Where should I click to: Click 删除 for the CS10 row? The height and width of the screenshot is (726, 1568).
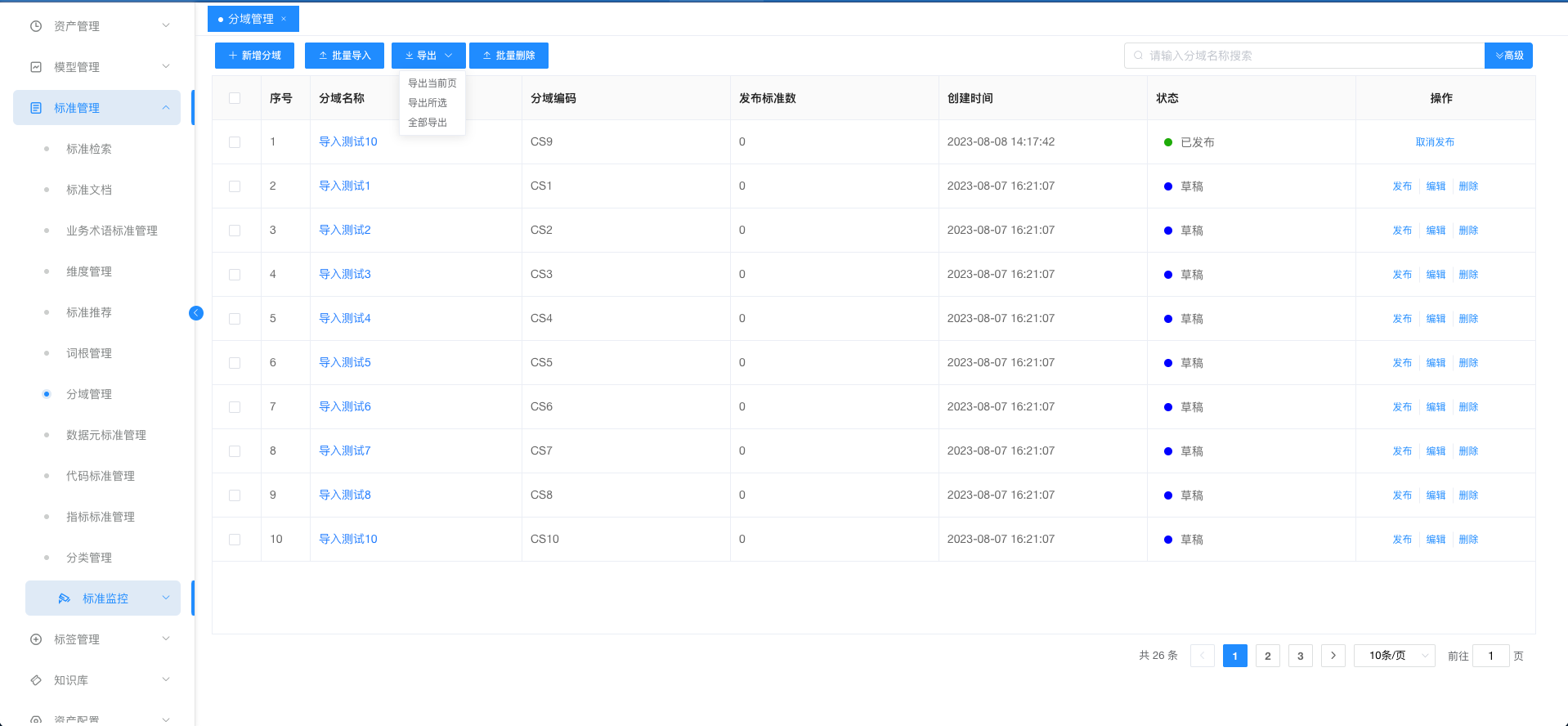click(x=1468, y=540)
